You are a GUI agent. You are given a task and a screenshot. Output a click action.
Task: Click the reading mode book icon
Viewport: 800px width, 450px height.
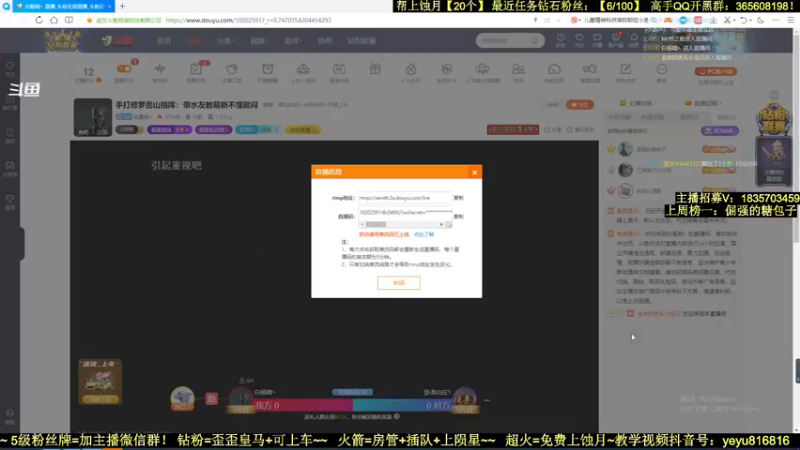pyautogui.click(x=69, y=20)
